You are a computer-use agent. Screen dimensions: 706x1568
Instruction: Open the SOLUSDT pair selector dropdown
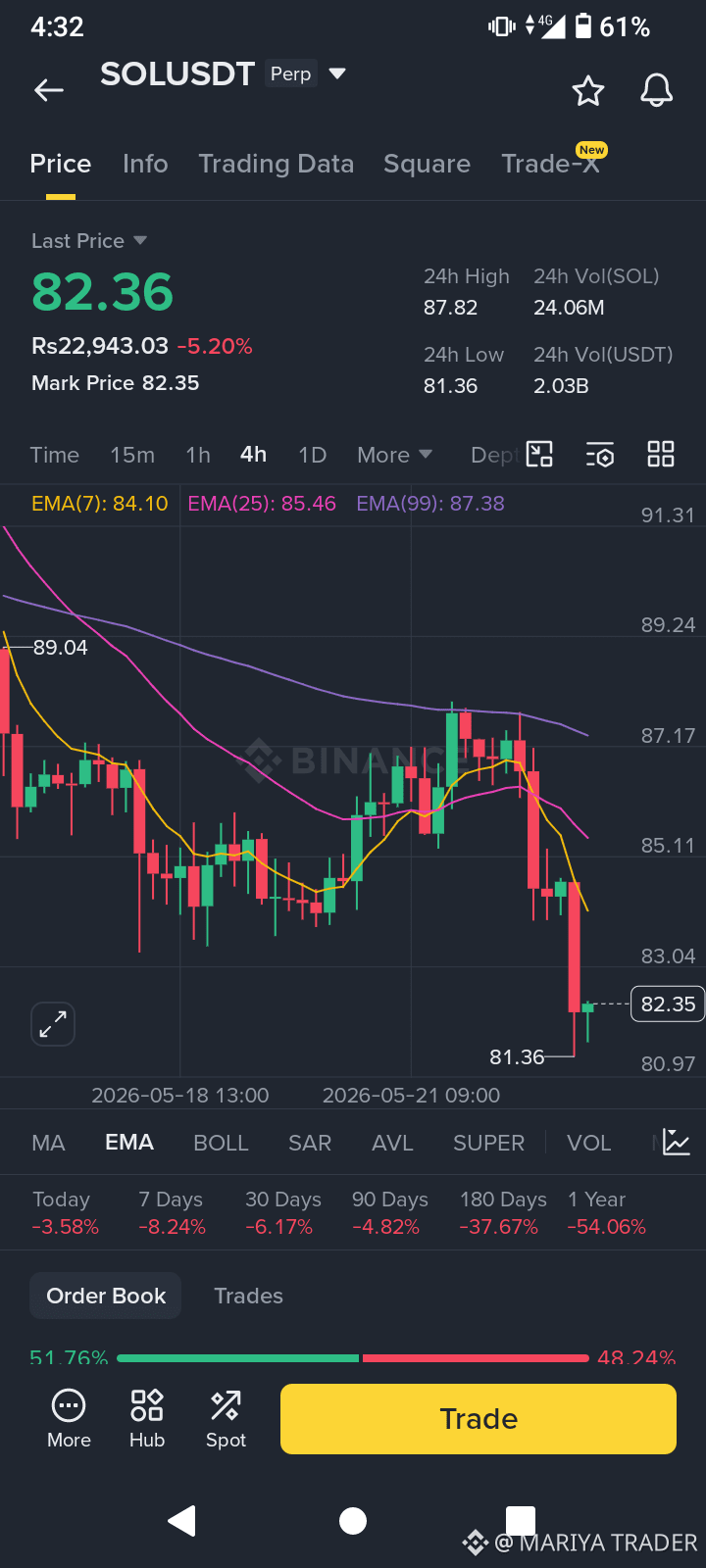(337, 73)
